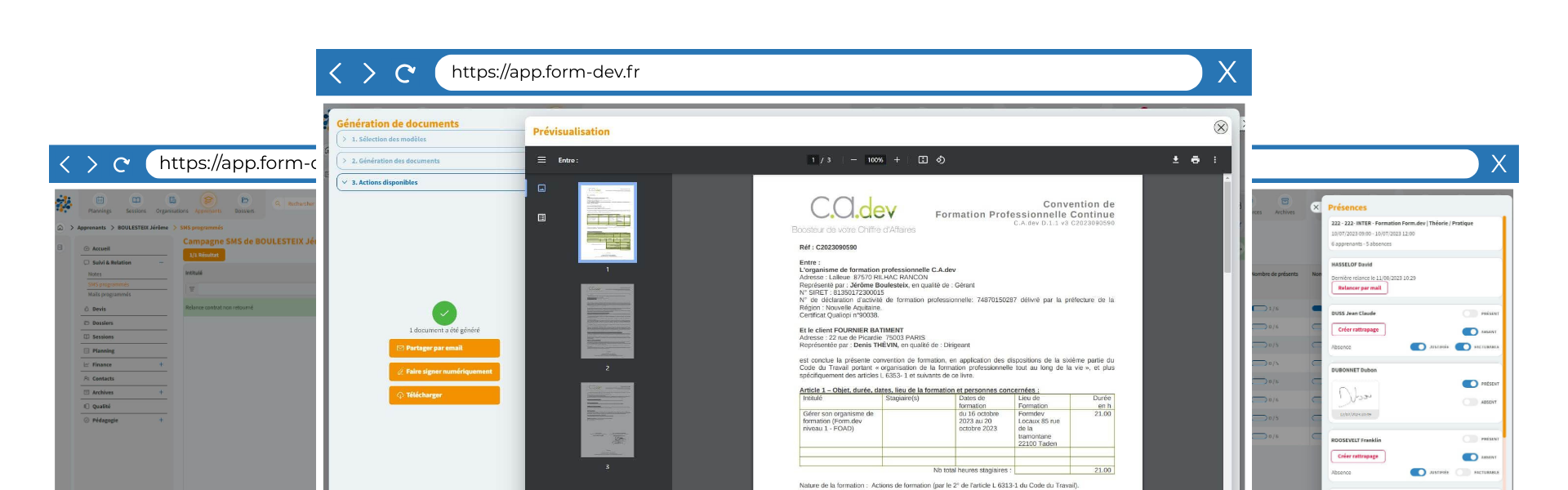Click the 'Faire signer numériquement' button
Screen dimensions: 1568x490
(x=443, y=372)
